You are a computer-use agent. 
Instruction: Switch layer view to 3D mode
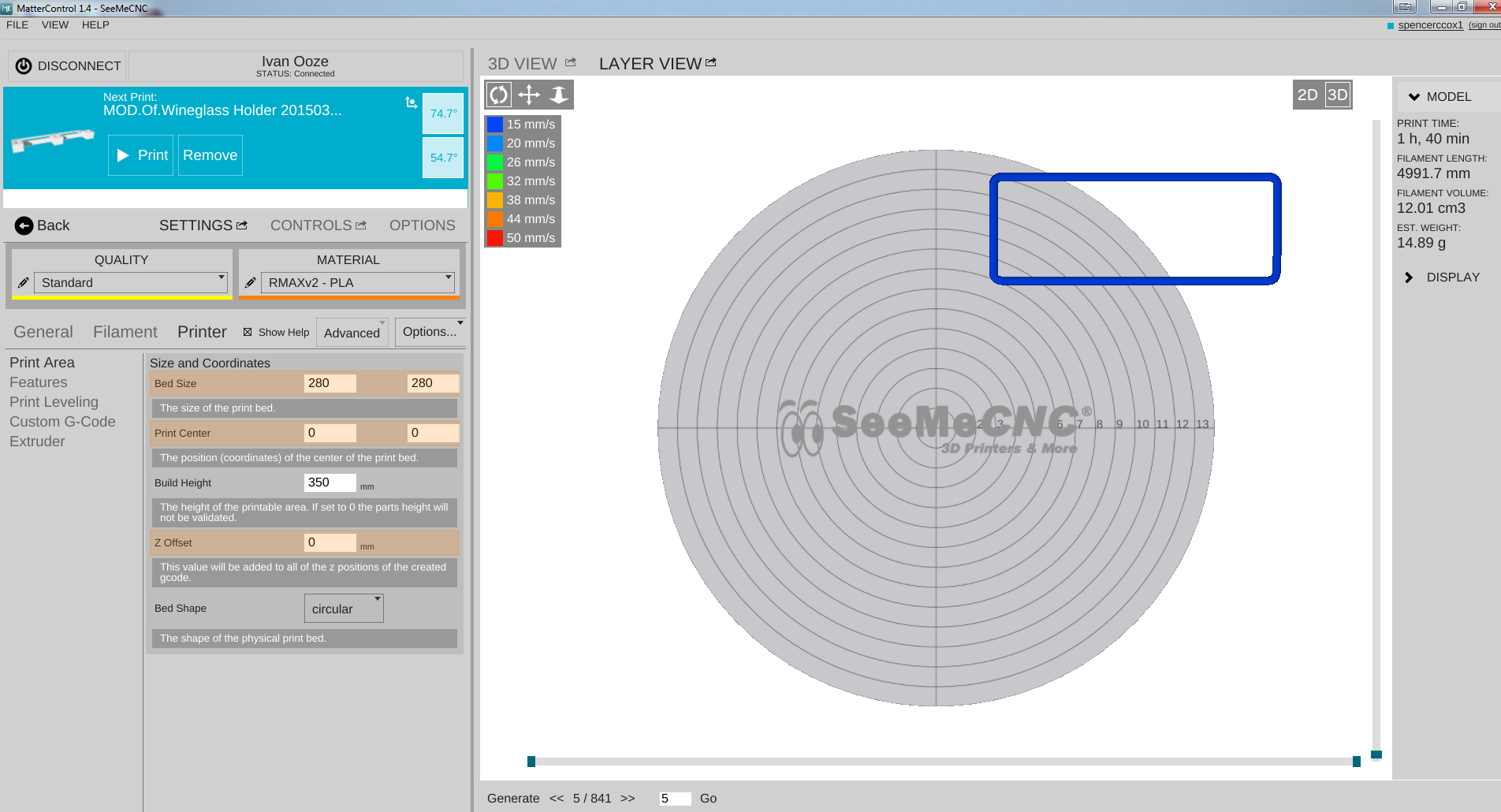pos(1337,95)
